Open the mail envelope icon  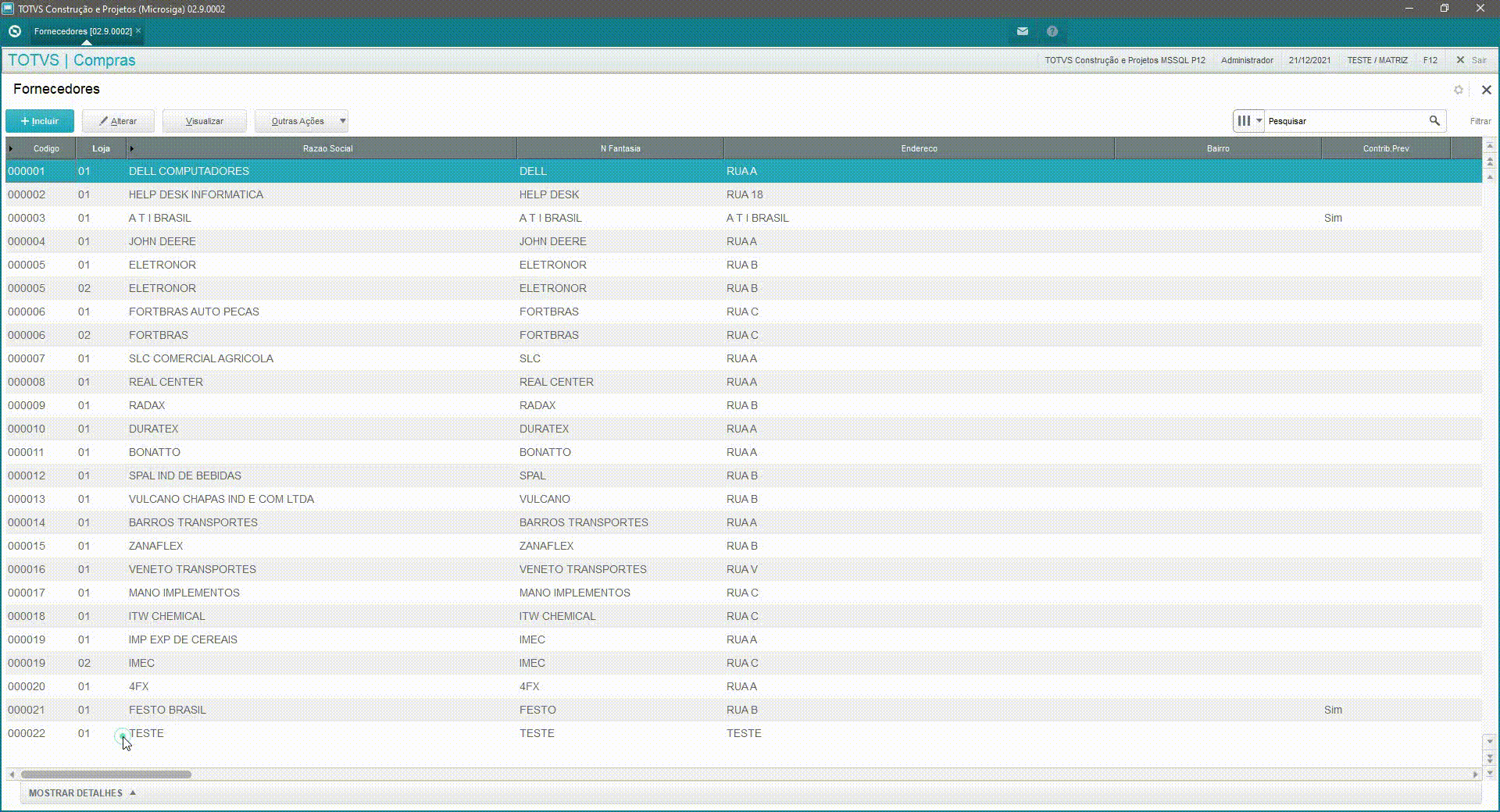tap(1023, 31)
